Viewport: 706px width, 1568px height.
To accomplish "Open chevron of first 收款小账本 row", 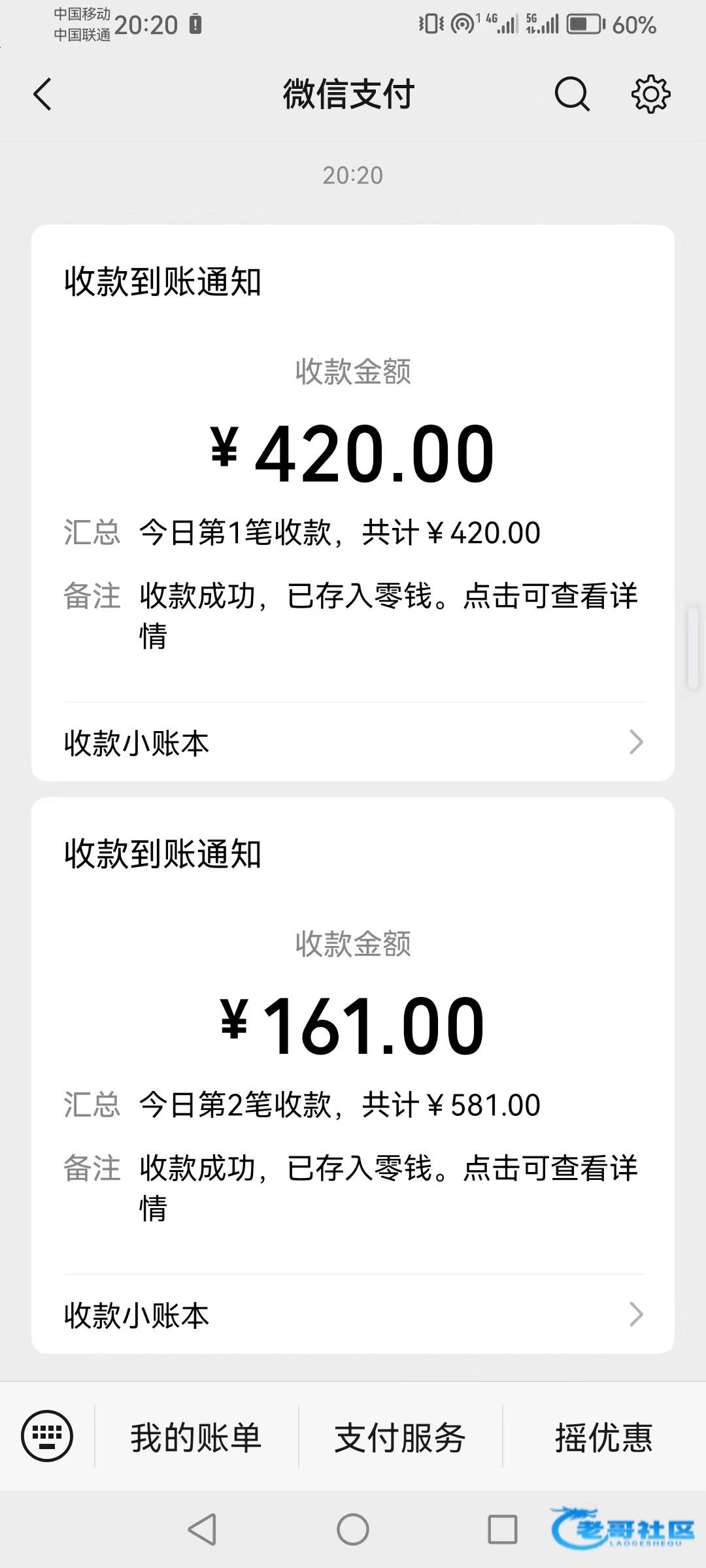I will (636, 742).
